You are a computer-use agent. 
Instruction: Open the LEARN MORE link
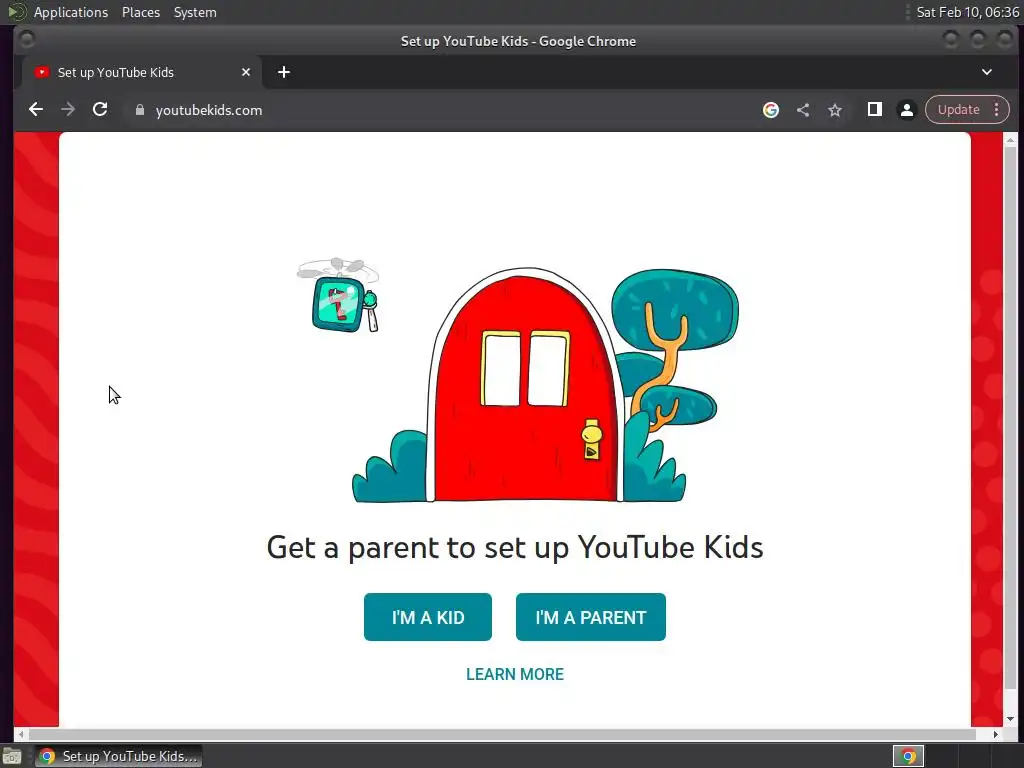515,674
